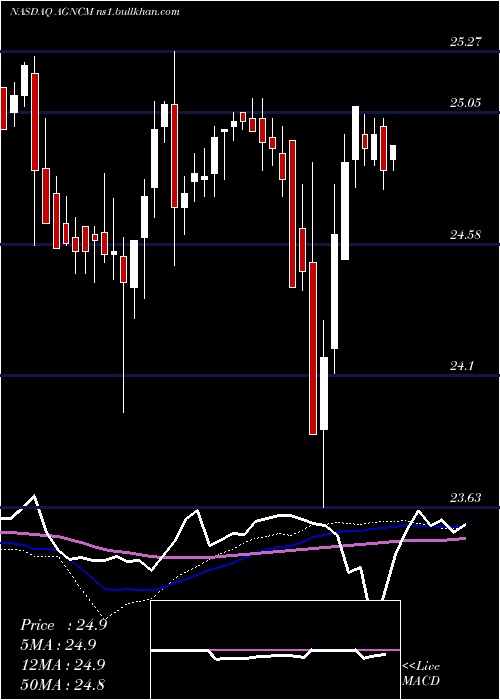
Task: Click the 50MA : 24.8 readout
Action: coord(63,684)
